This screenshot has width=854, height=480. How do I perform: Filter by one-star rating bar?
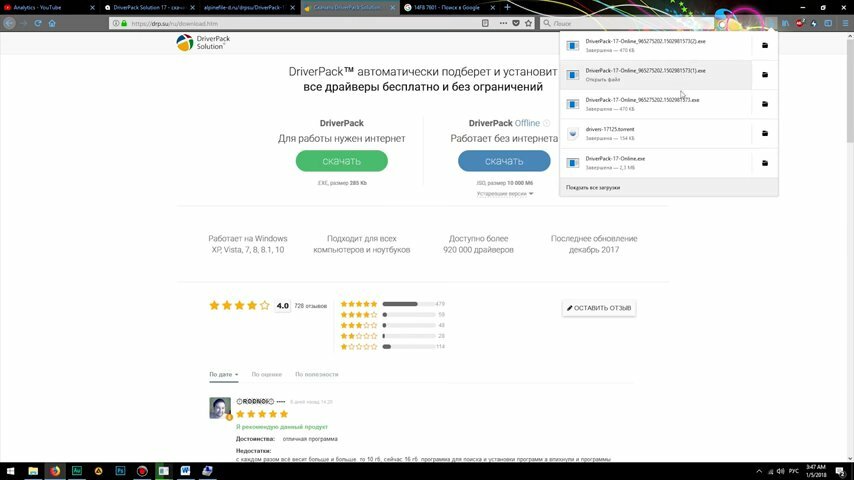tap(409, 347)
